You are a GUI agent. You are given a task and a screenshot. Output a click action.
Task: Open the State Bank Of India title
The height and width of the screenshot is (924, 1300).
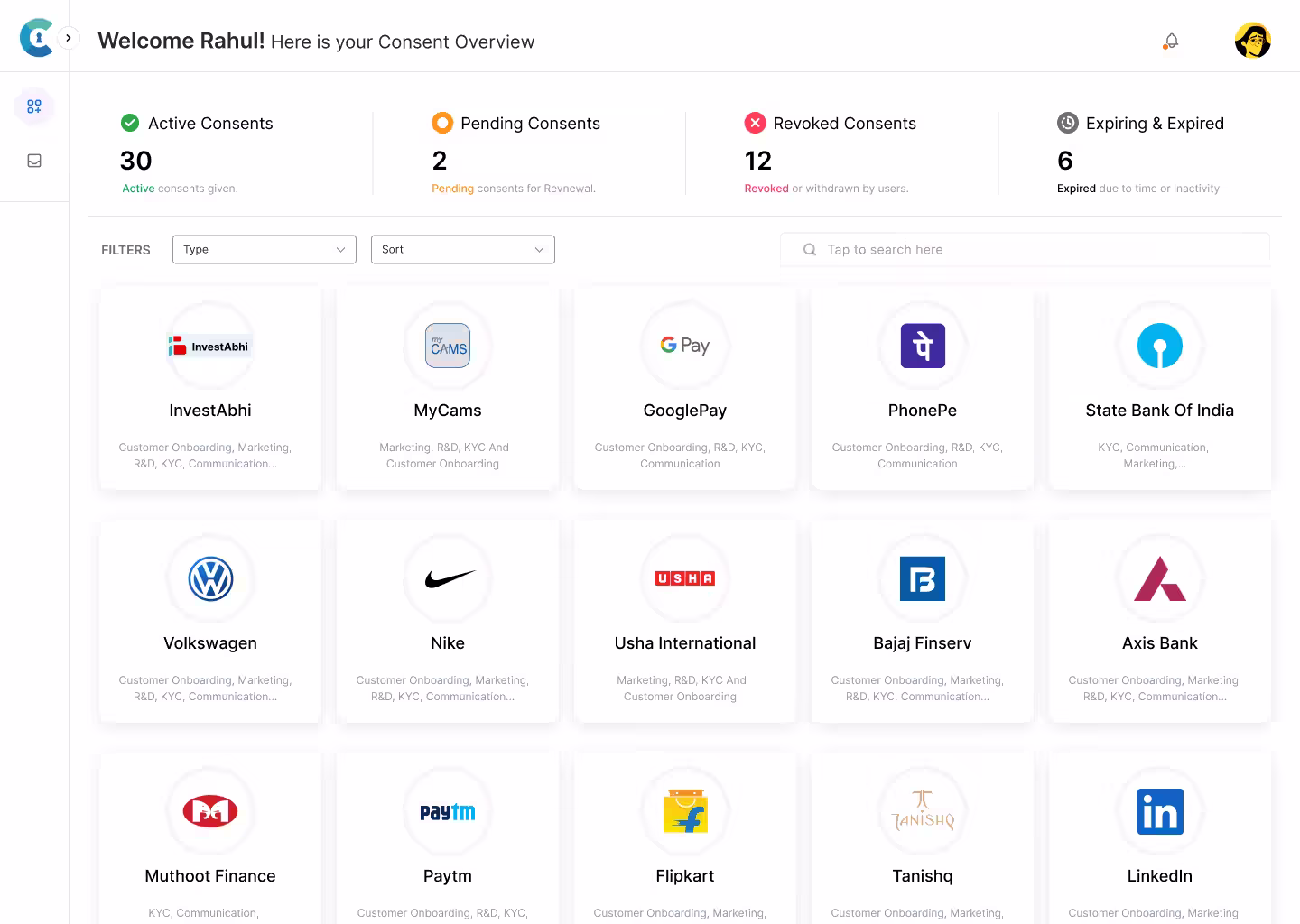coord(1160,411)
